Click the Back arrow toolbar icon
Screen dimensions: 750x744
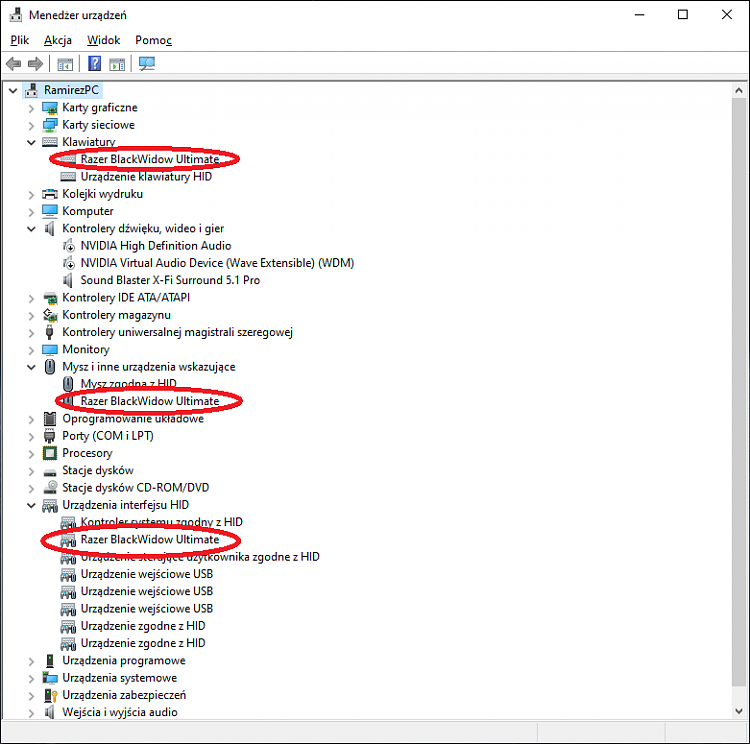[x=14, y=64]
